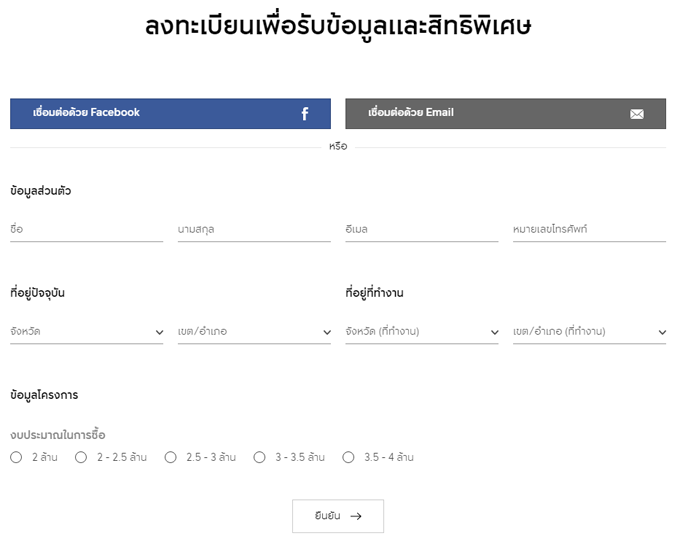Select the 2 - 2.5 ล้าน budget option
This screenshot has width=680, height=544.
click(81, 457)
